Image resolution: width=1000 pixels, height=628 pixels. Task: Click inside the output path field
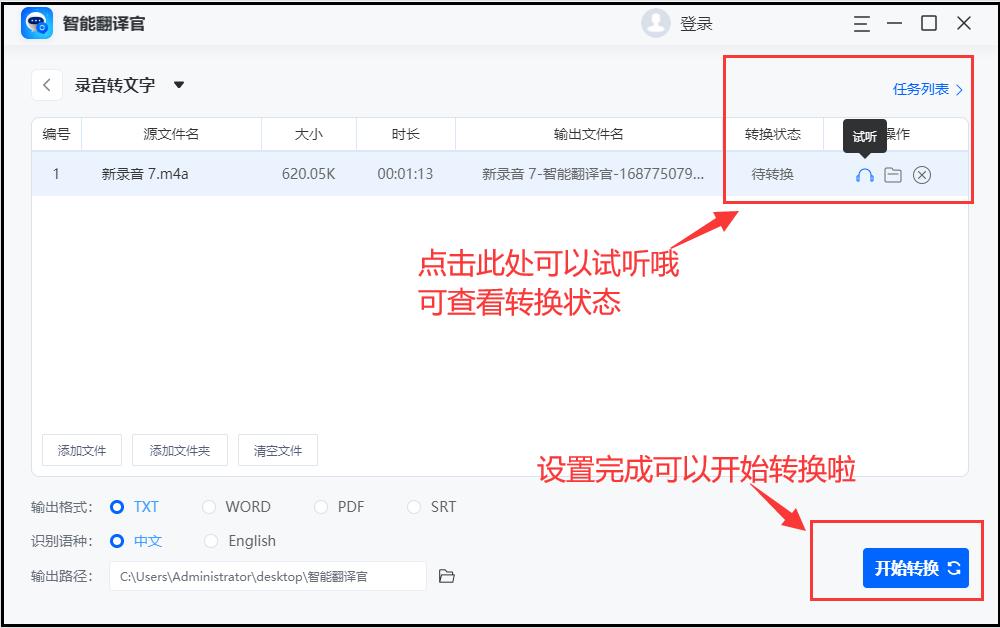270,576
